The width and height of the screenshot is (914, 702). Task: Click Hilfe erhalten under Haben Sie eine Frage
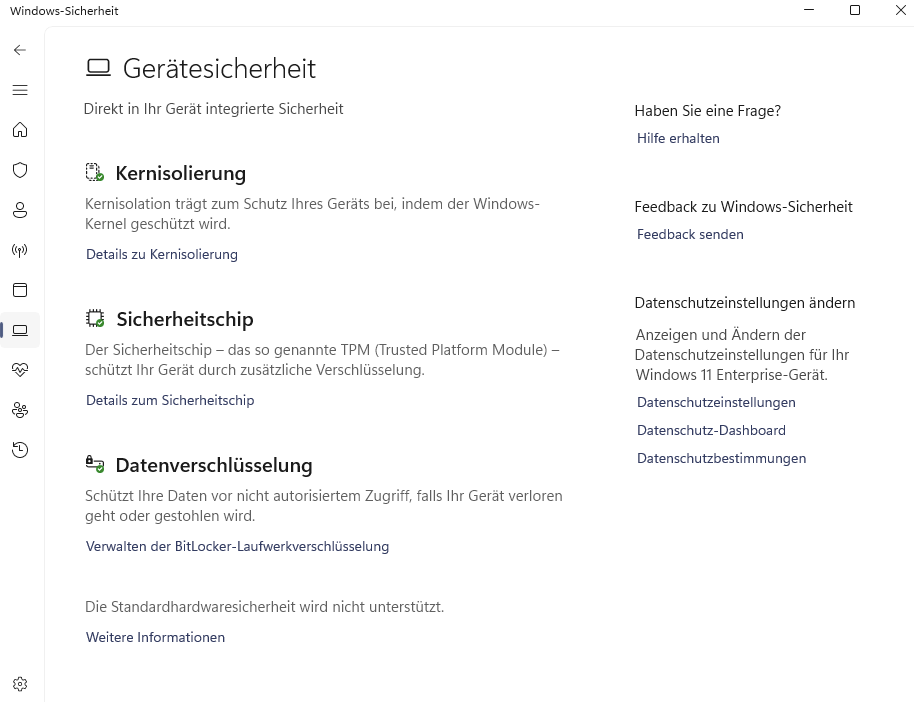click(678, 138)
